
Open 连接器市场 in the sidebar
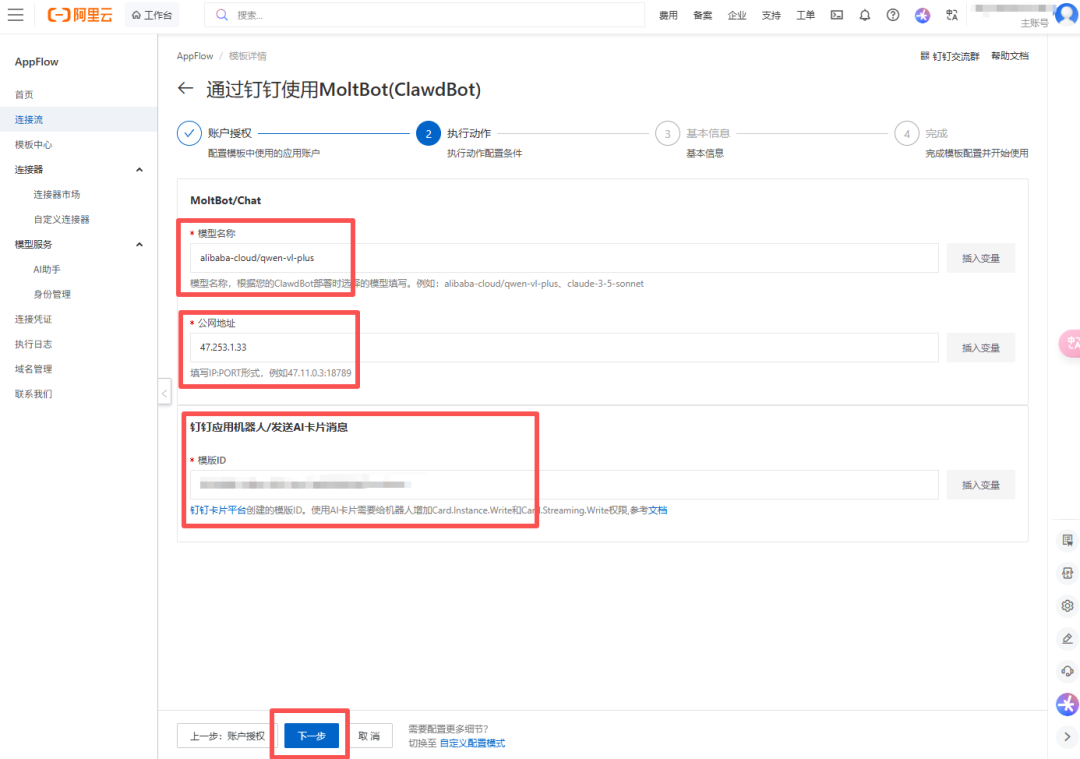point(56,194)
